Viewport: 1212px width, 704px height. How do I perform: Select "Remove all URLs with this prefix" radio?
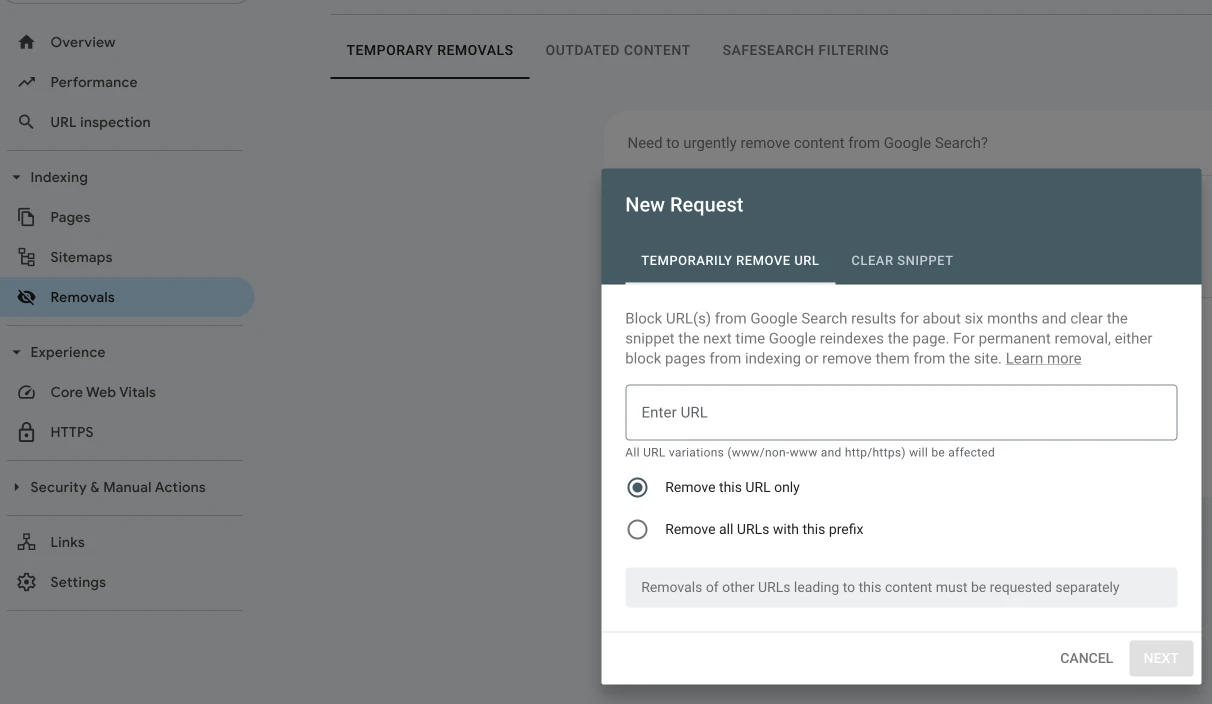point(637,530)
